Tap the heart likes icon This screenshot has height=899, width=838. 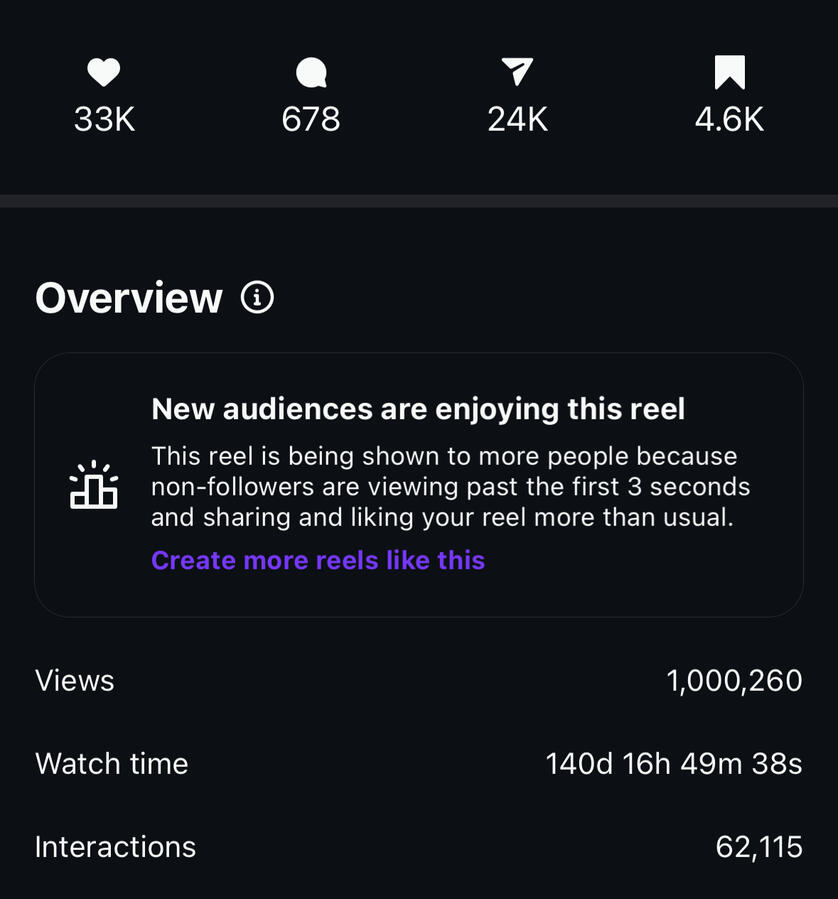(104, 72)
